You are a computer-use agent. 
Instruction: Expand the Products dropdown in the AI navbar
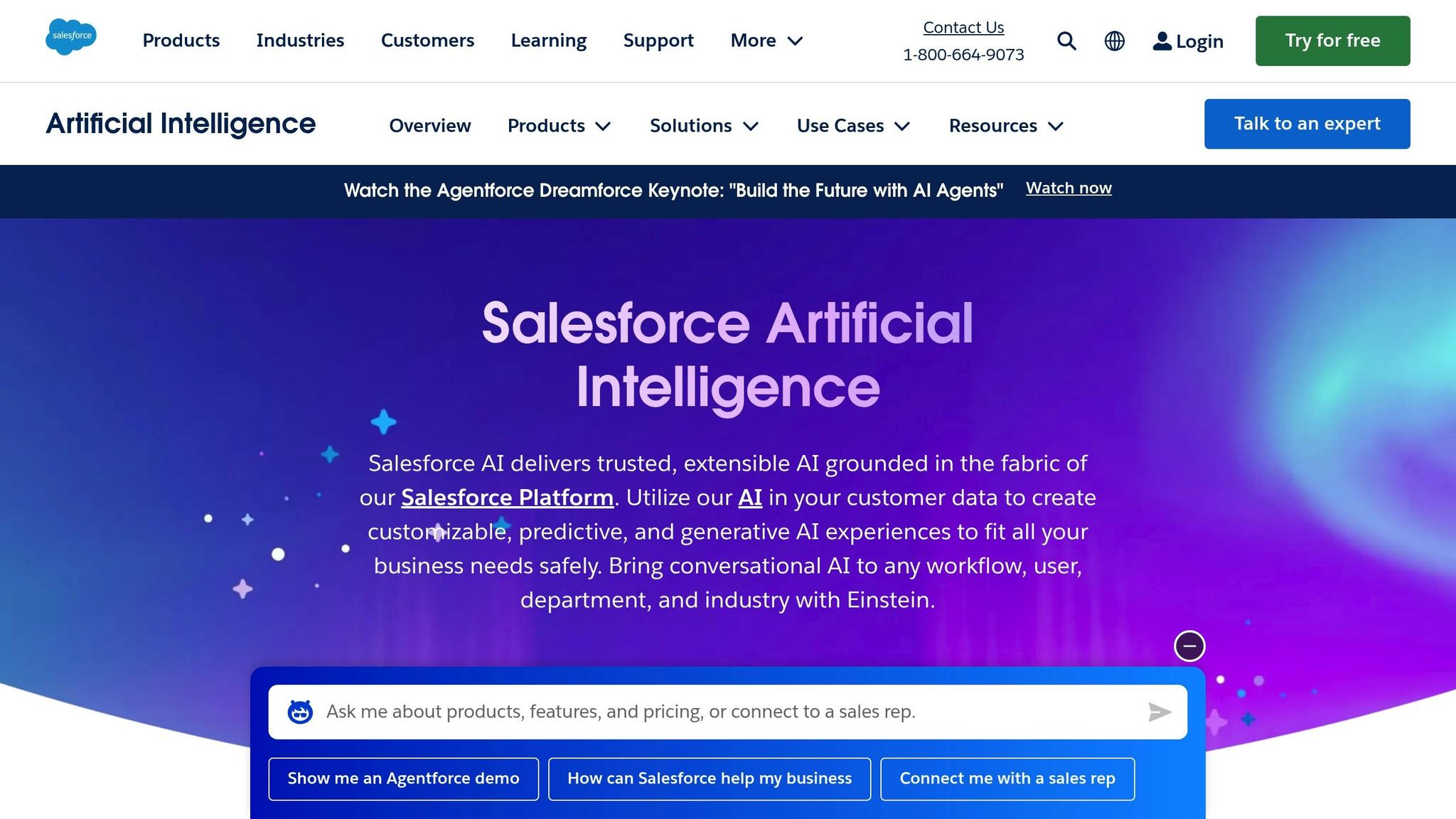pyautogui.click(x=559, y=125)
